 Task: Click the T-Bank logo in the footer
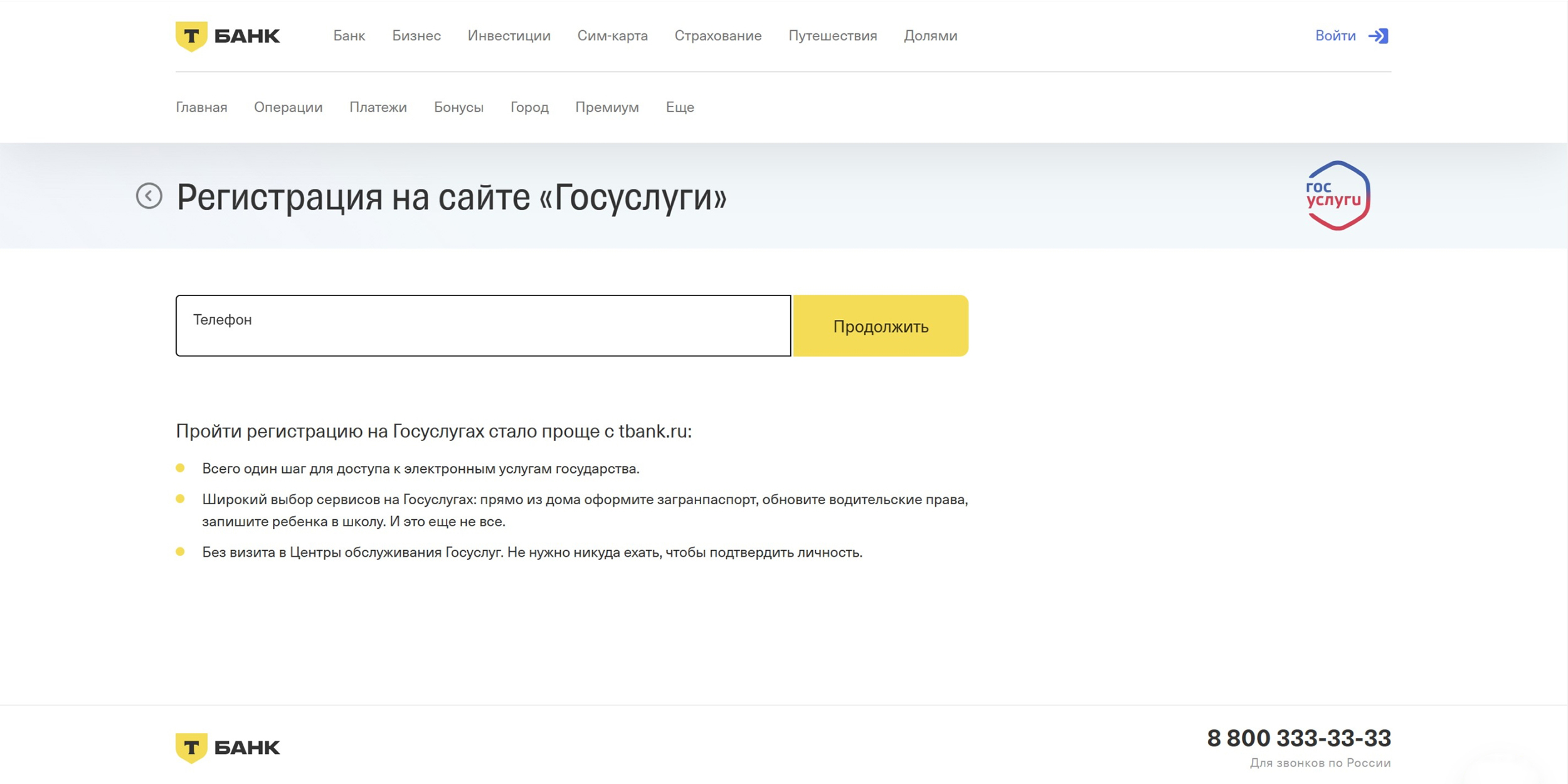coord(228,748)
